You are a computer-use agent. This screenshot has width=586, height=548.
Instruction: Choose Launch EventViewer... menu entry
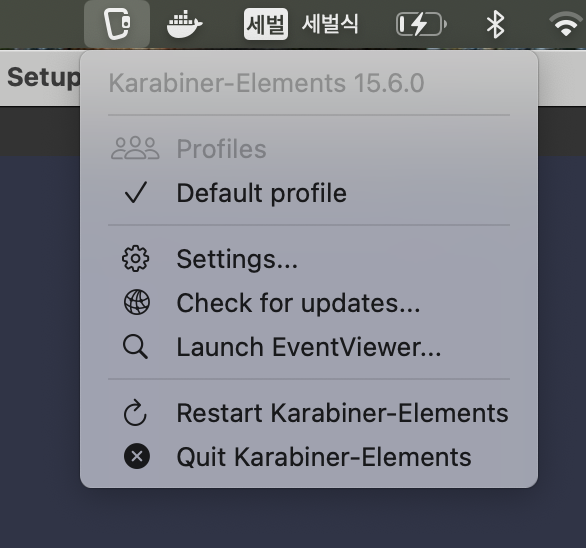point(309,347)
